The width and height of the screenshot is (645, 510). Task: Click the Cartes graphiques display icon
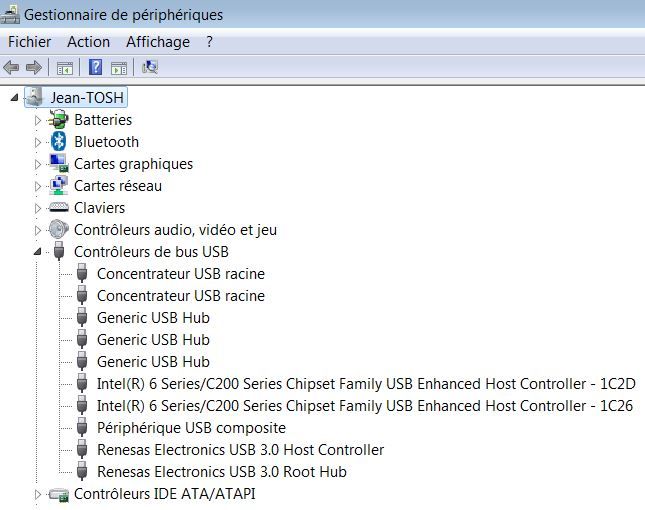[58, 163]
